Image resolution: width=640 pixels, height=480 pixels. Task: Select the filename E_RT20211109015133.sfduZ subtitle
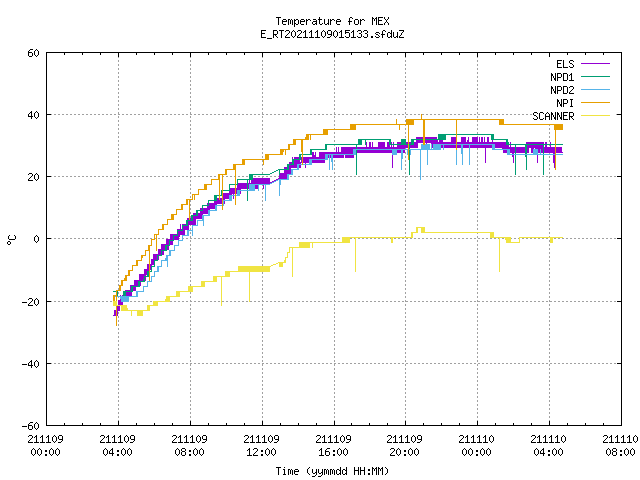pos(332,34)
